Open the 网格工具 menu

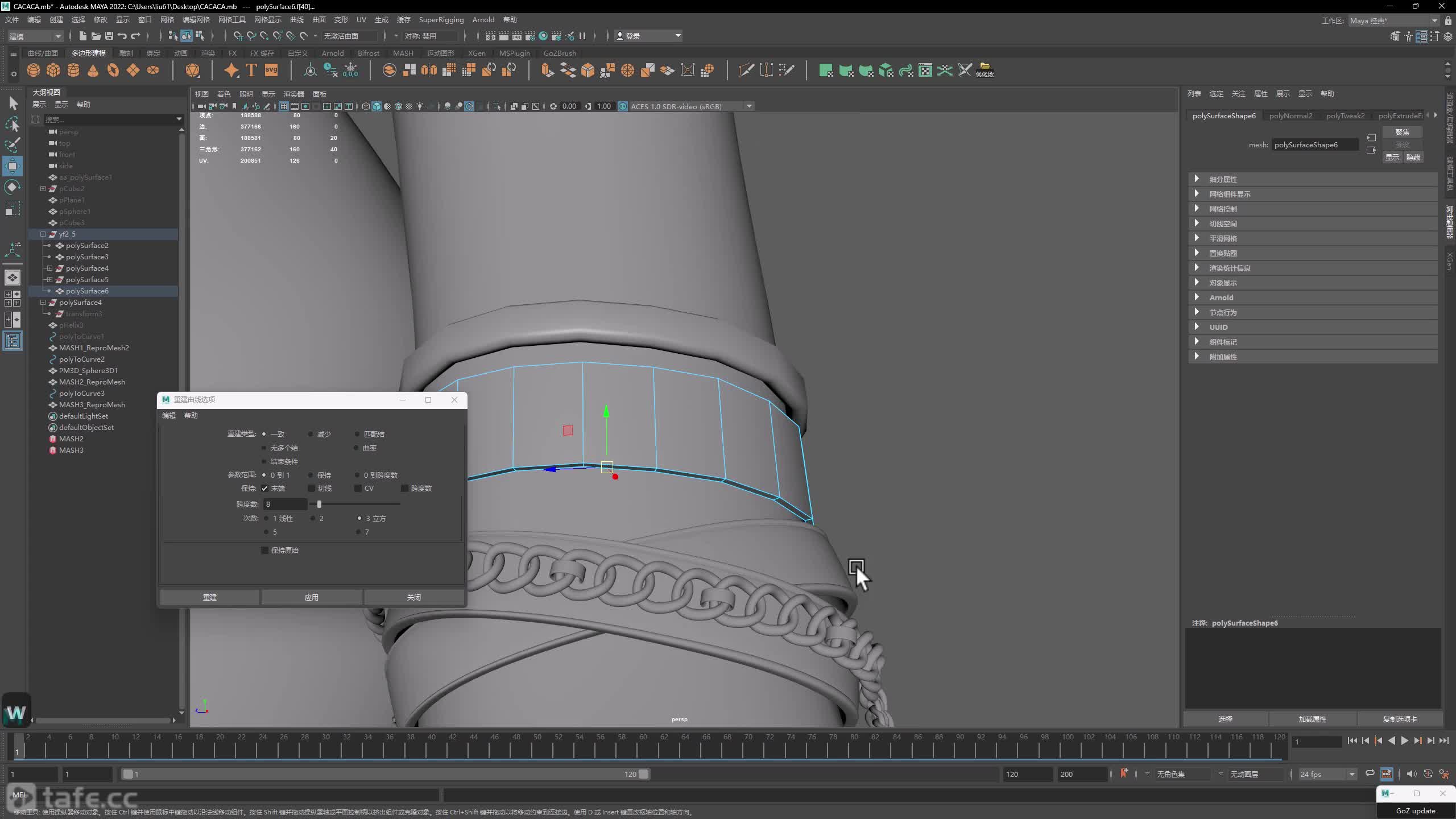231,19
